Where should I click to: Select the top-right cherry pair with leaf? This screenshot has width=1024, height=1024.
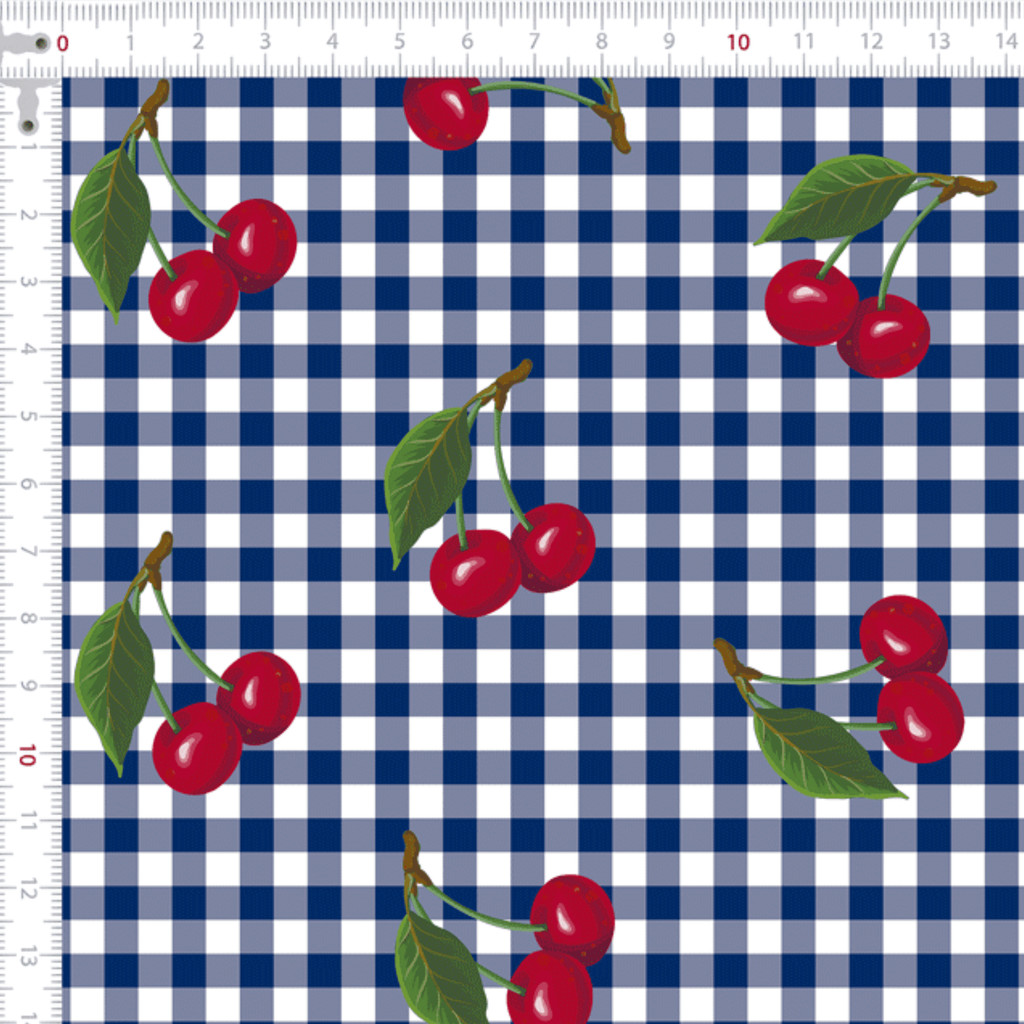click(874, 266)
